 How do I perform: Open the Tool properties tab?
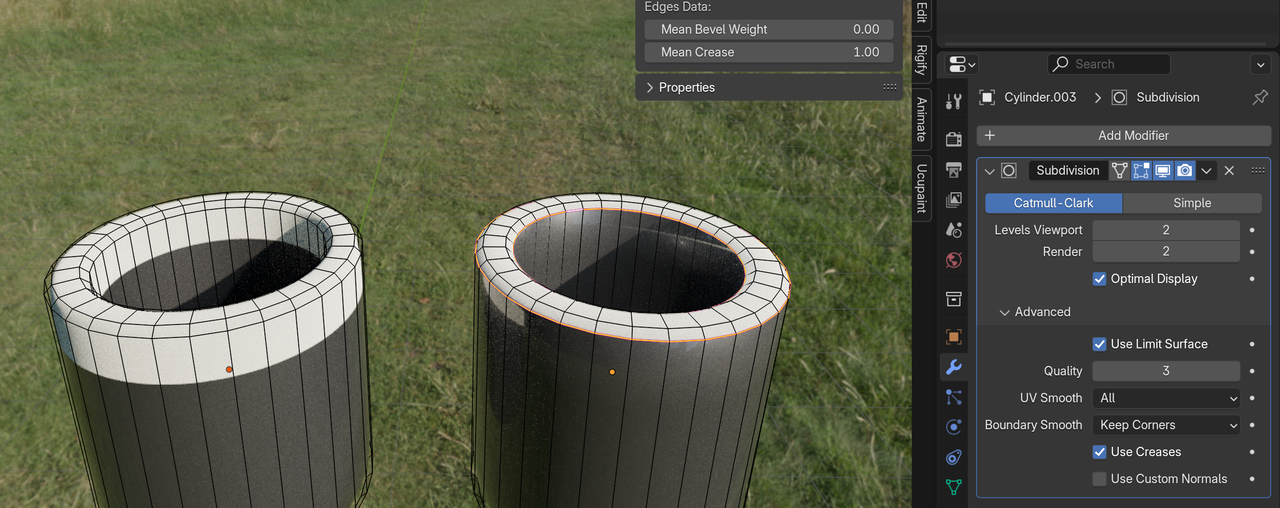(x=954, y=102)
